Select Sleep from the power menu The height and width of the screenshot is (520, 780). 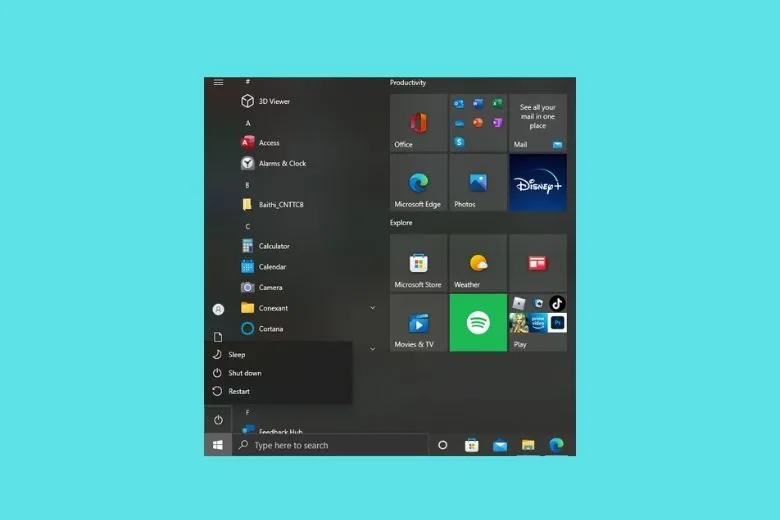[236, 355]
